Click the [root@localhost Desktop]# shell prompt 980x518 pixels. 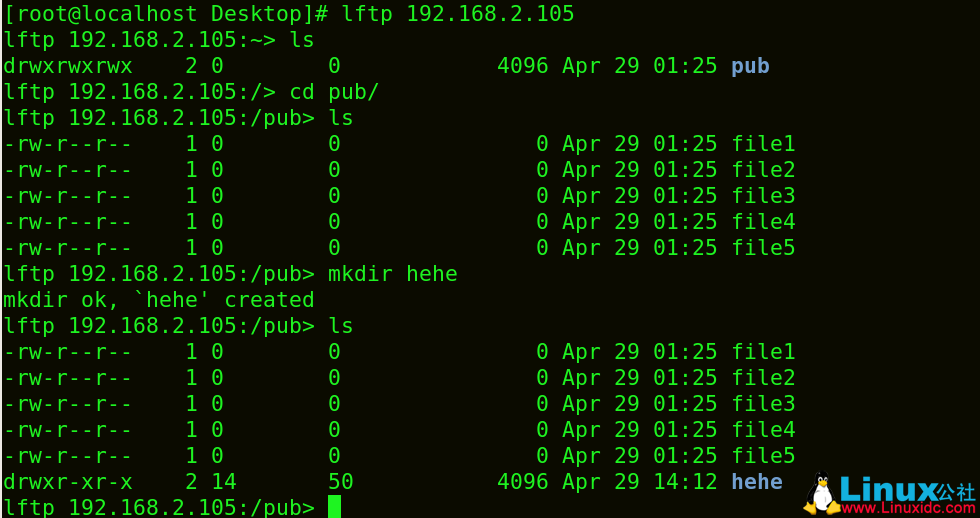click(x=166, y=14)
